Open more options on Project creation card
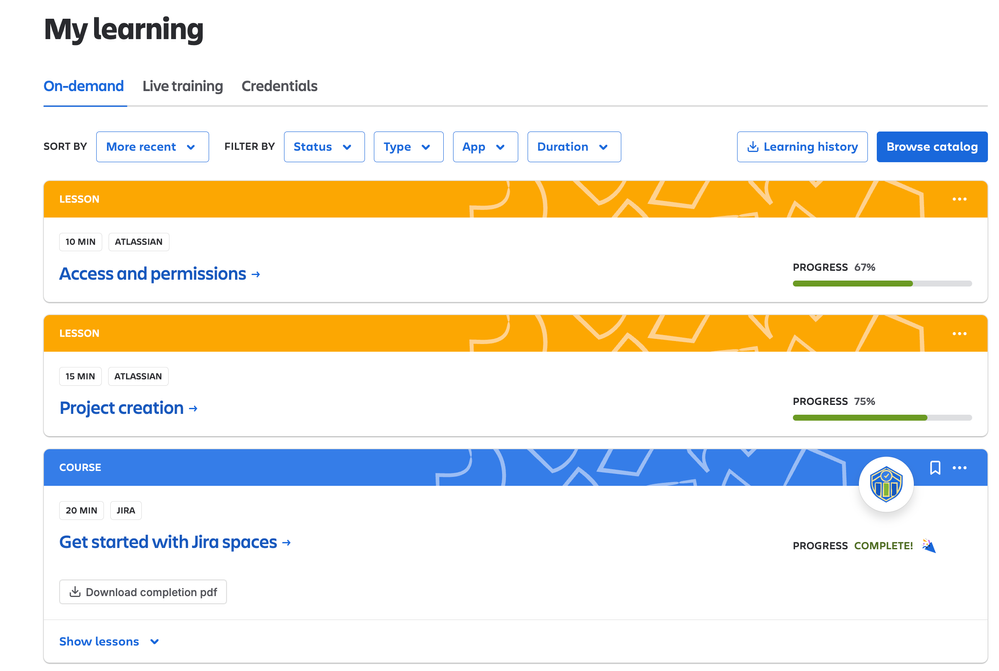Screen dimensions: 999x671 959,334
